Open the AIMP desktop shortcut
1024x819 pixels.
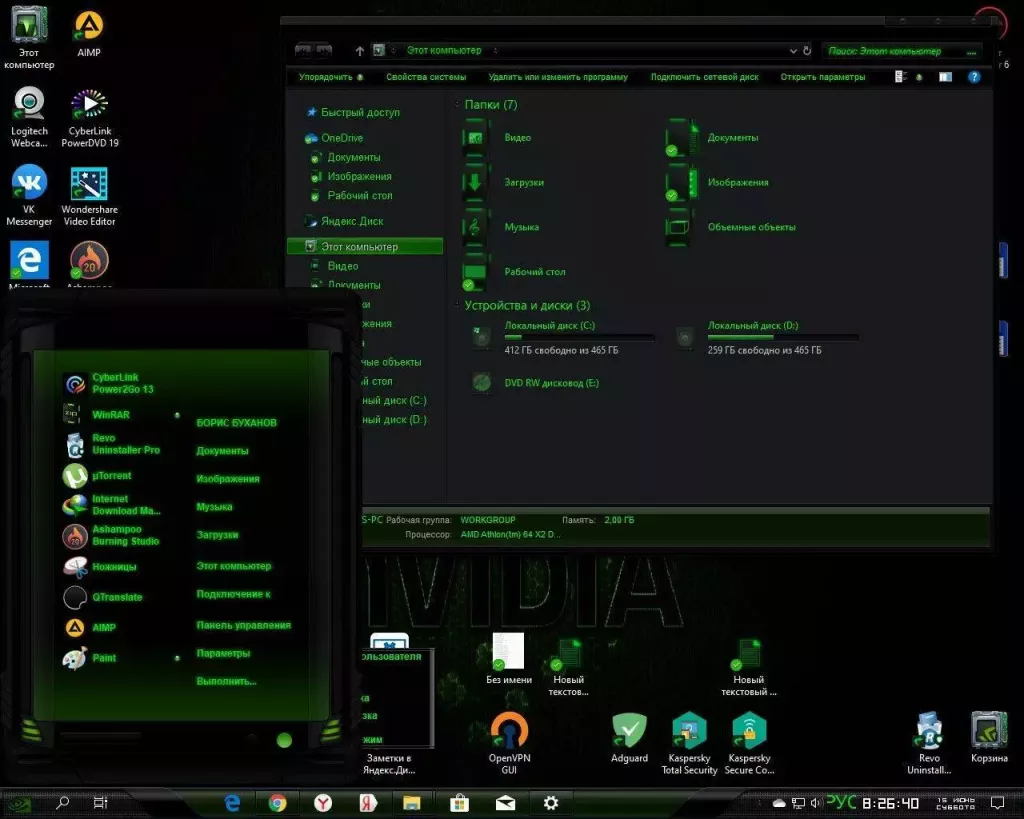point(89,33)
